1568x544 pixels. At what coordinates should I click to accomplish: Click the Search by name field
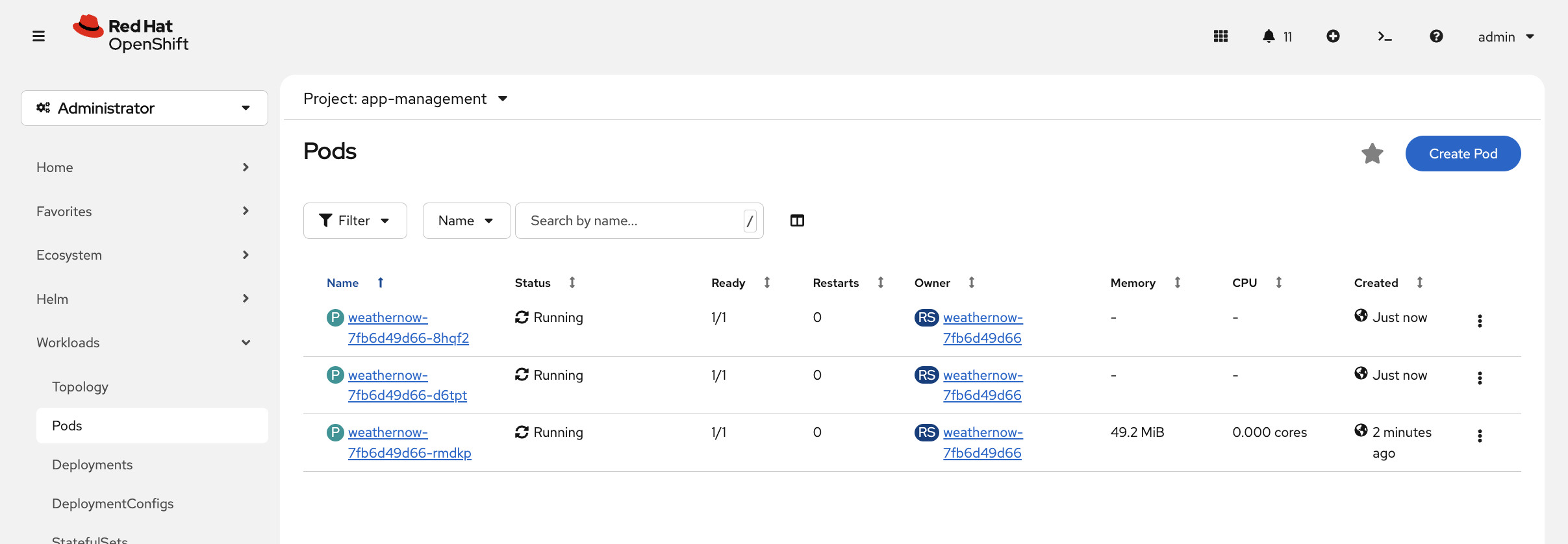(633, 221)
